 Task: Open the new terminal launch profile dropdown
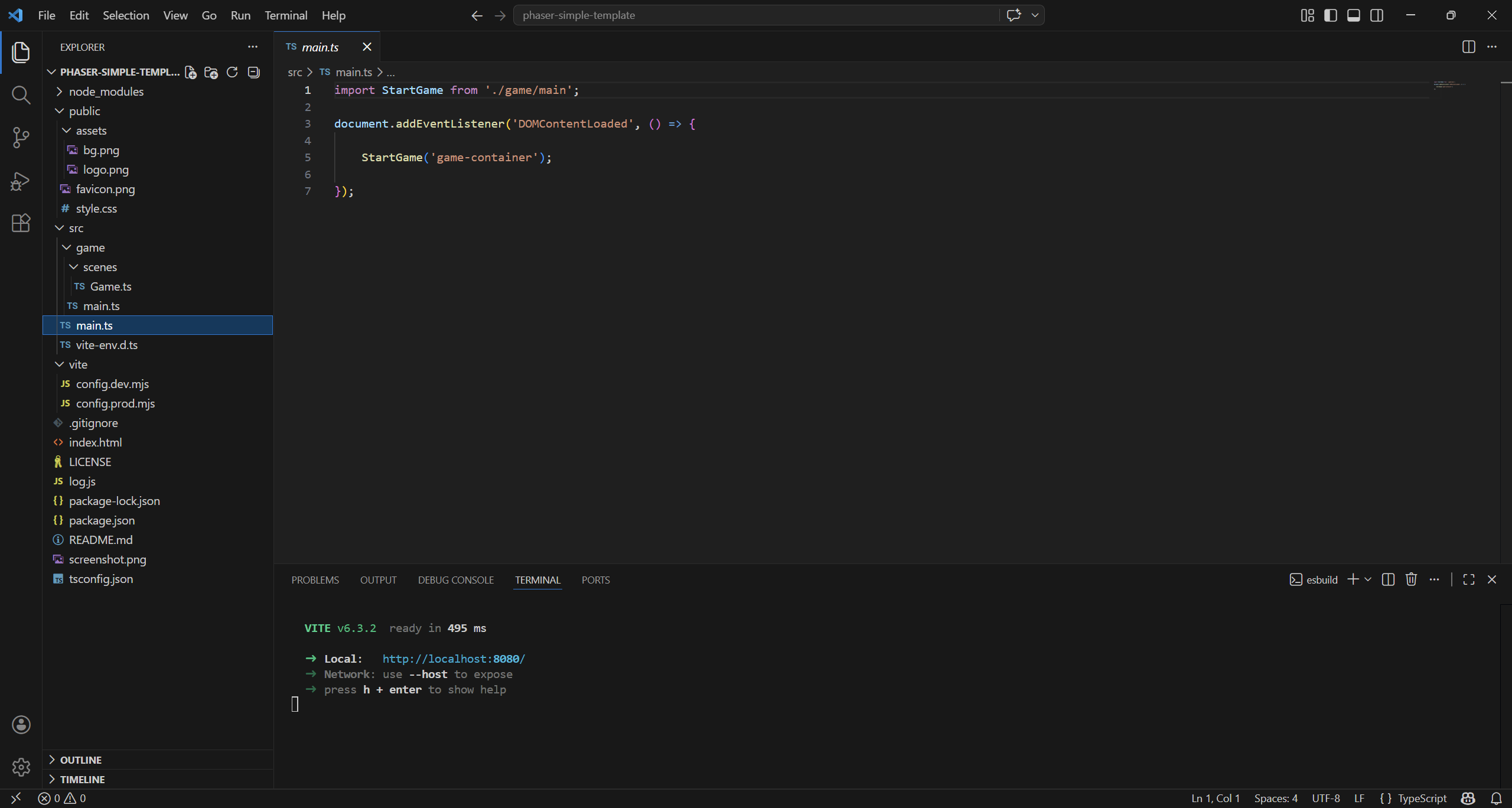[1368, 579]
